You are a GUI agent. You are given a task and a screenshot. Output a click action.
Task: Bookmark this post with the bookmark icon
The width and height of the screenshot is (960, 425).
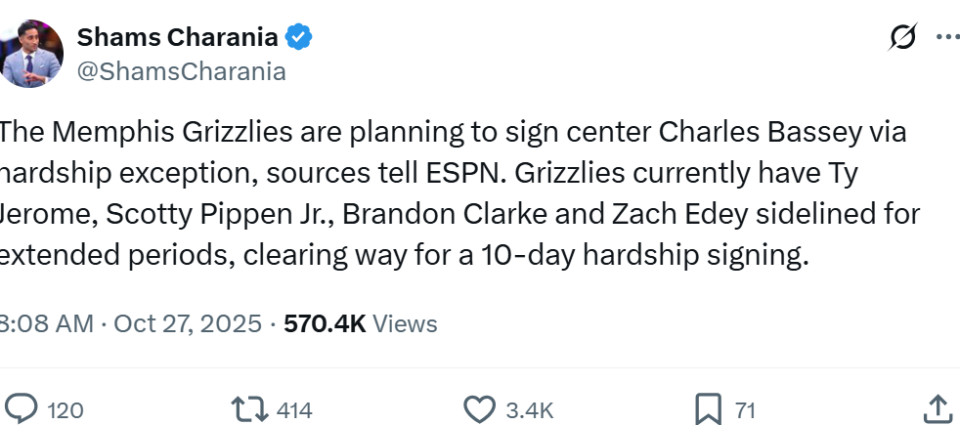click(708, 408)
